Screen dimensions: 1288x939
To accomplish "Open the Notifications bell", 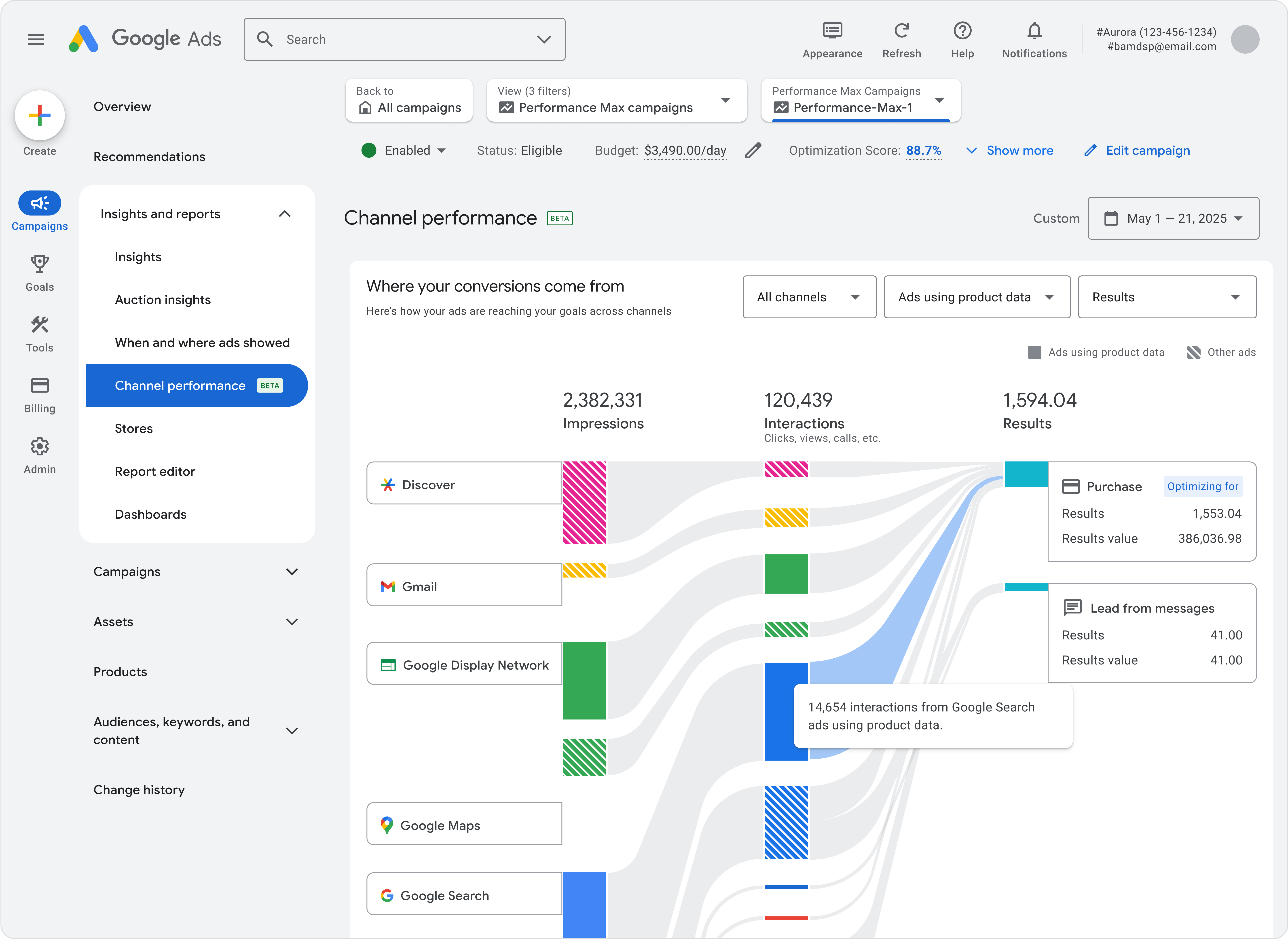I will [1034, 31].
